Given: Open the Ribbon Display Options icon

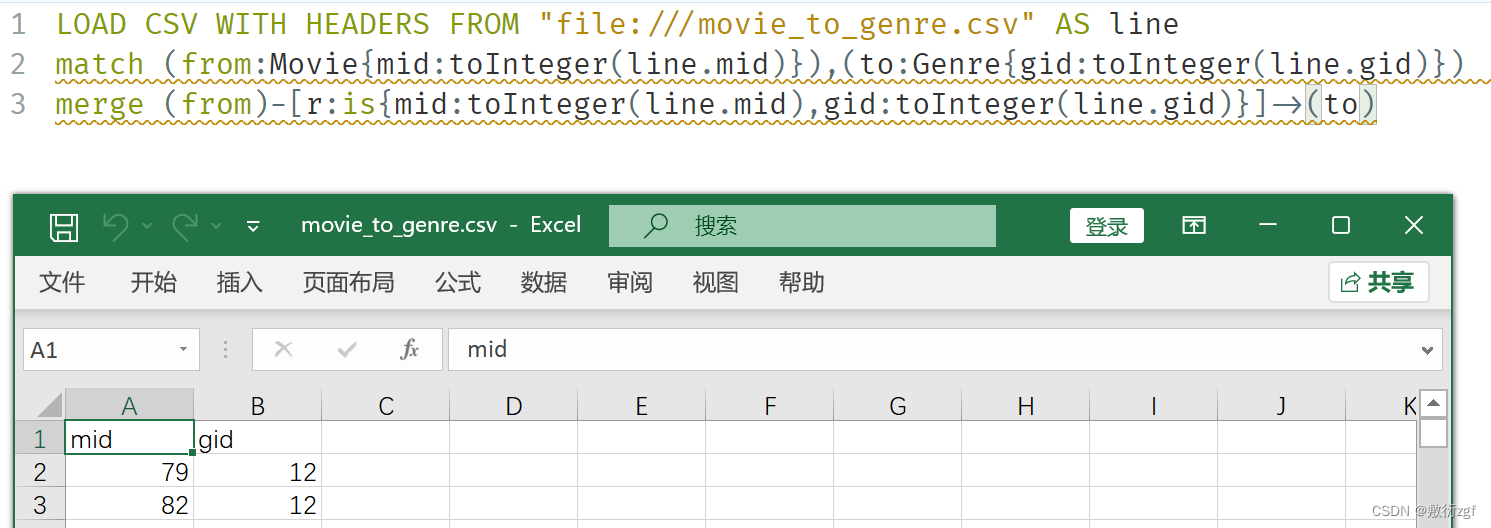Looking at the screenshot, I should point(1194,226).
